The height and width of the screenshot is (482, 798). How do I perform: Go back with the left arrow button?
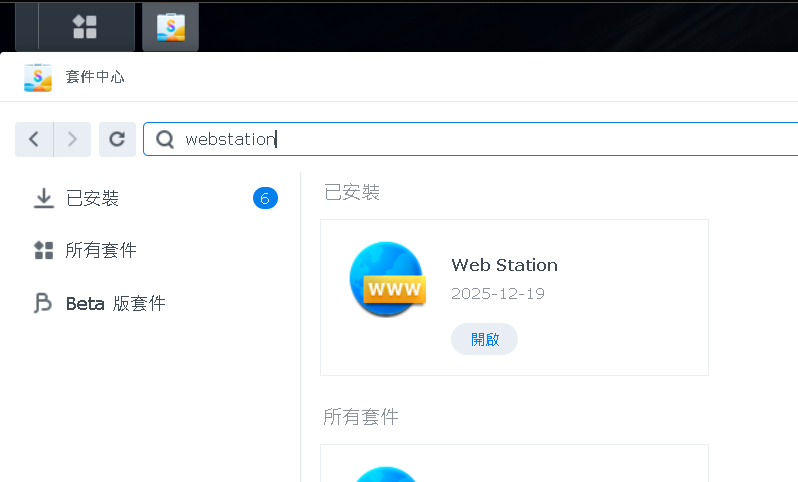(34, 139)
